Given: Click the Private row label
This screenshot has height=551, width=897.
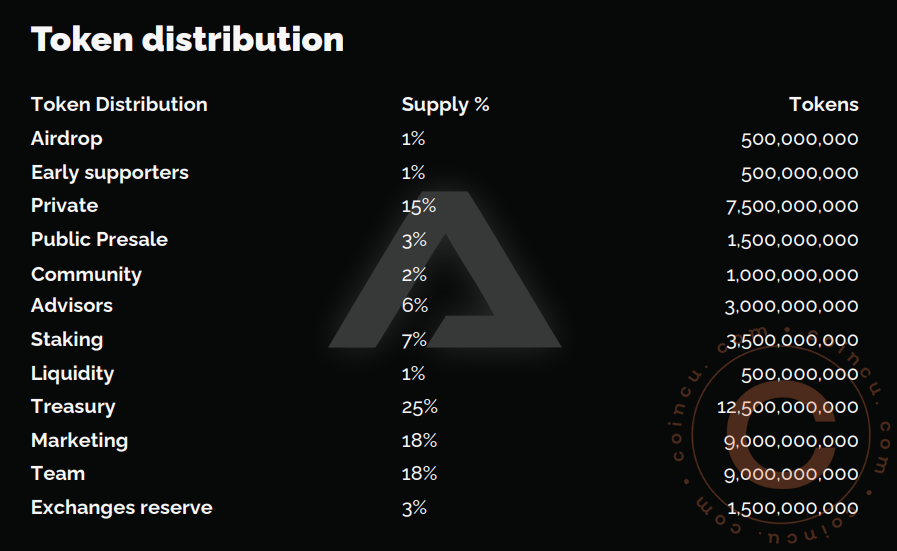Looking at the screenshot, I should pyautogui.click(x=64, y=205).
